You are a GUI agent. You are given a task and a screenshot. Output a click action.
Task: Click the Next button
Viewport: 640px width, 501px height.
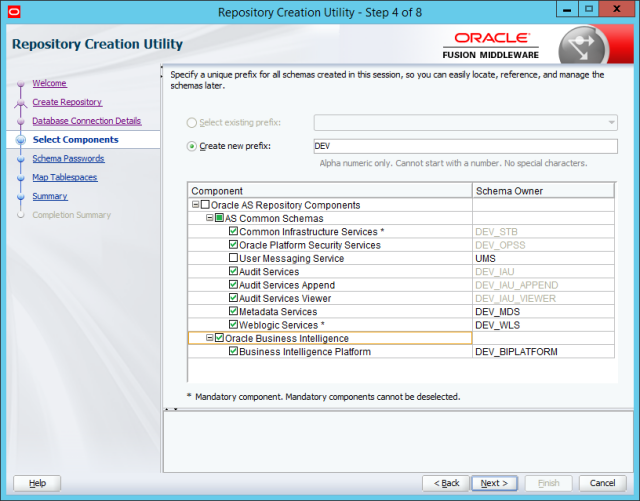(494, 483)
